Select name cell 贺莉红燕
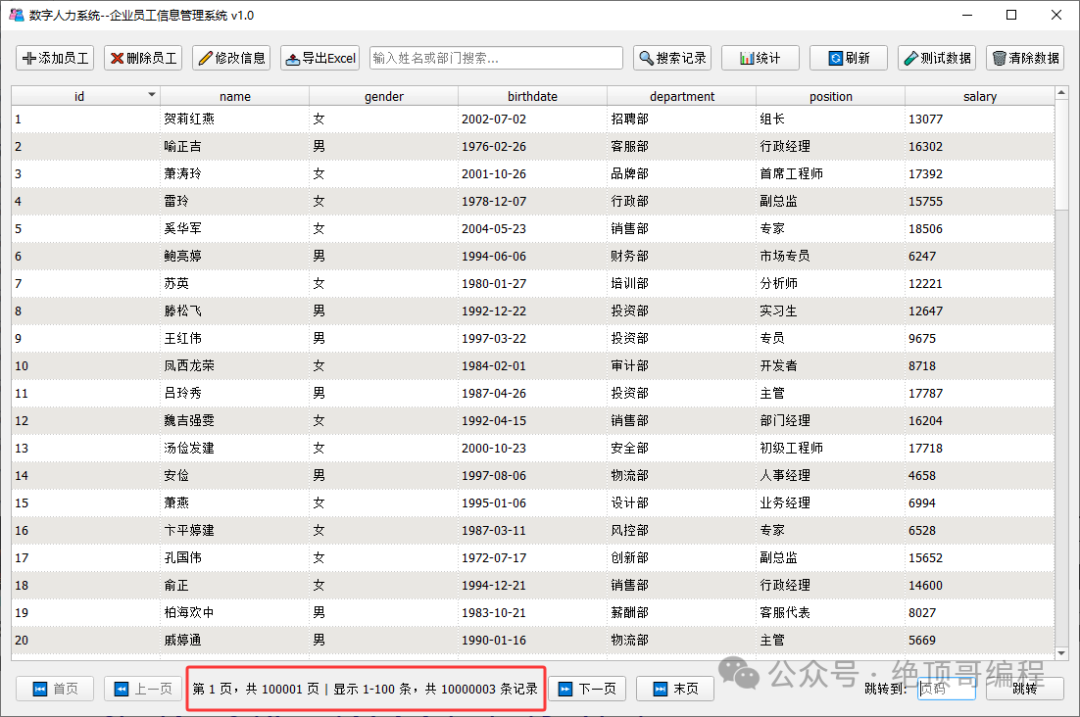 point(235,118)
